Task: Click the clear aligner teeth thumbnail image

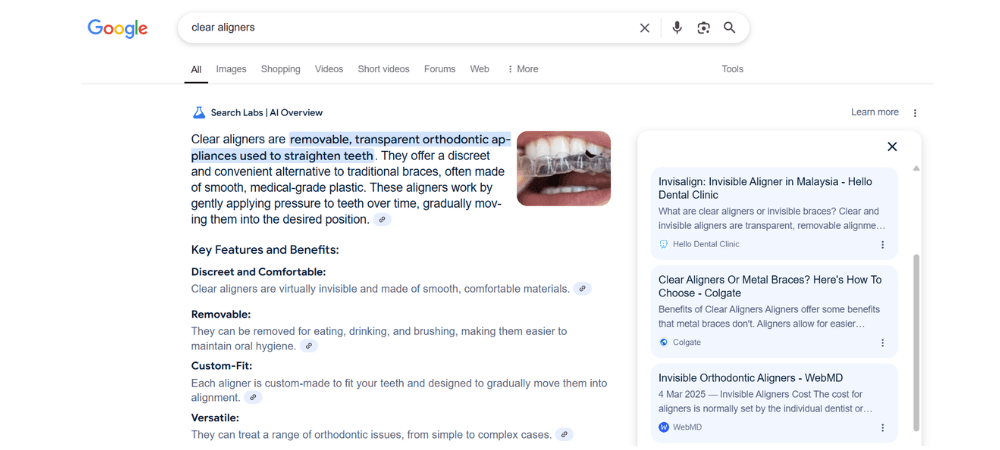Action: coord(564,168)
